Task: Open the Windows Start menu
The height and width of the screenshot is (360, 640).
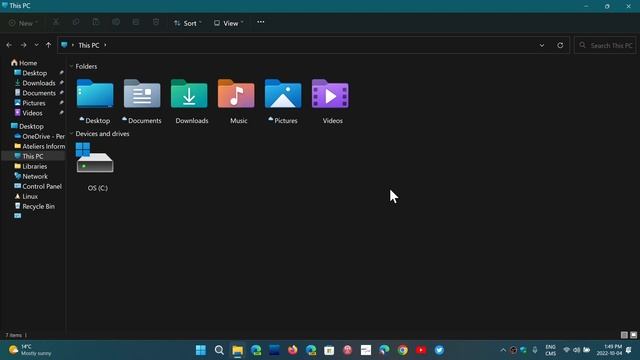Action: click(201, 350)
